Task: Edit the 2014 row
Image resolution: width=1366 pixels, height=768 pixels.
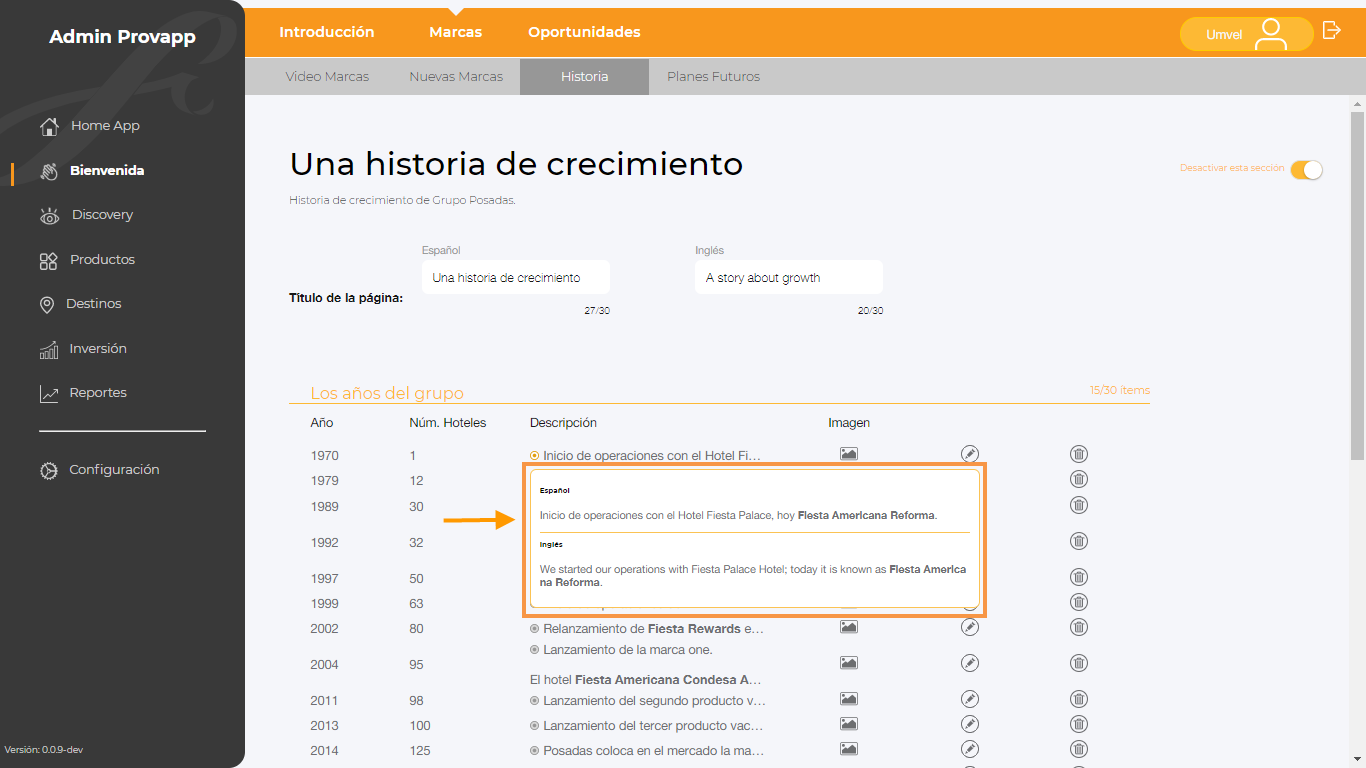Action: click(969, 749)
